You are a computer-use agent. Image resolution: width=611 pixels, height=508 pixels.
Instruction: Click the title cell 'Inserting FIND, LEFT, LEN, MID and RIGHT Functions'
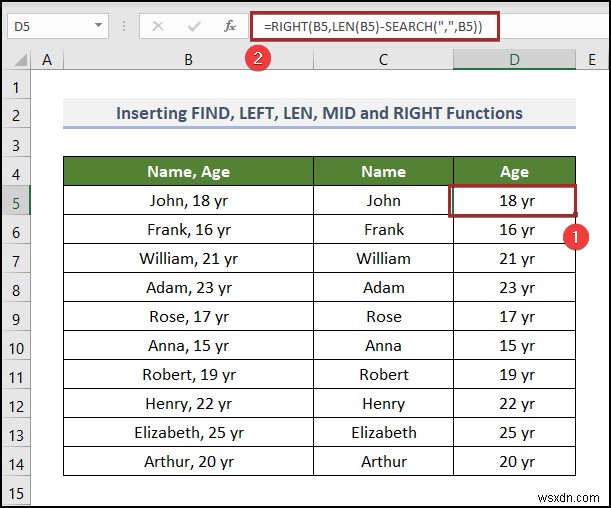pyautogui.click(x=319, y=113)
